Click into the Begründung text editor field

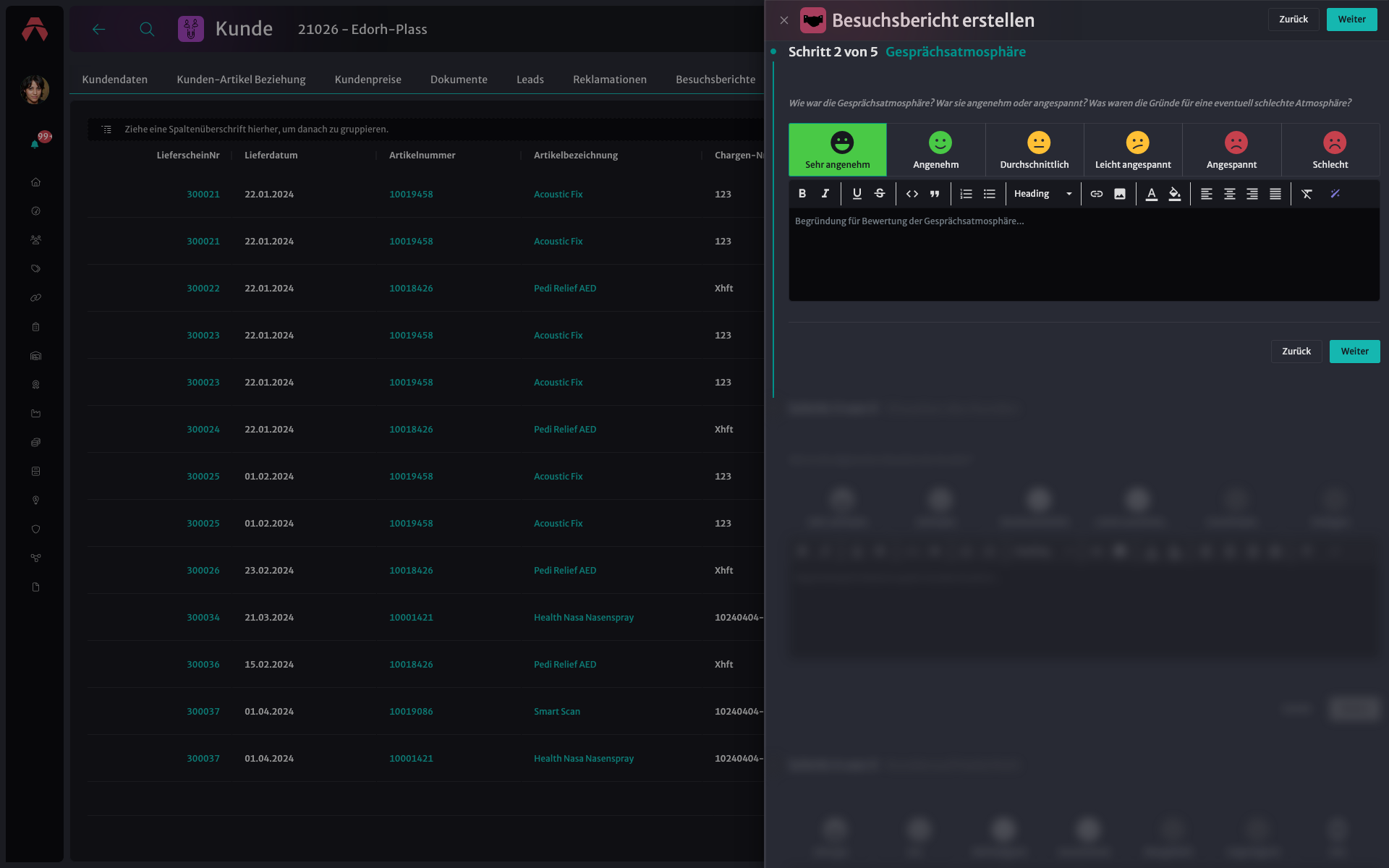pos(1084,254)
